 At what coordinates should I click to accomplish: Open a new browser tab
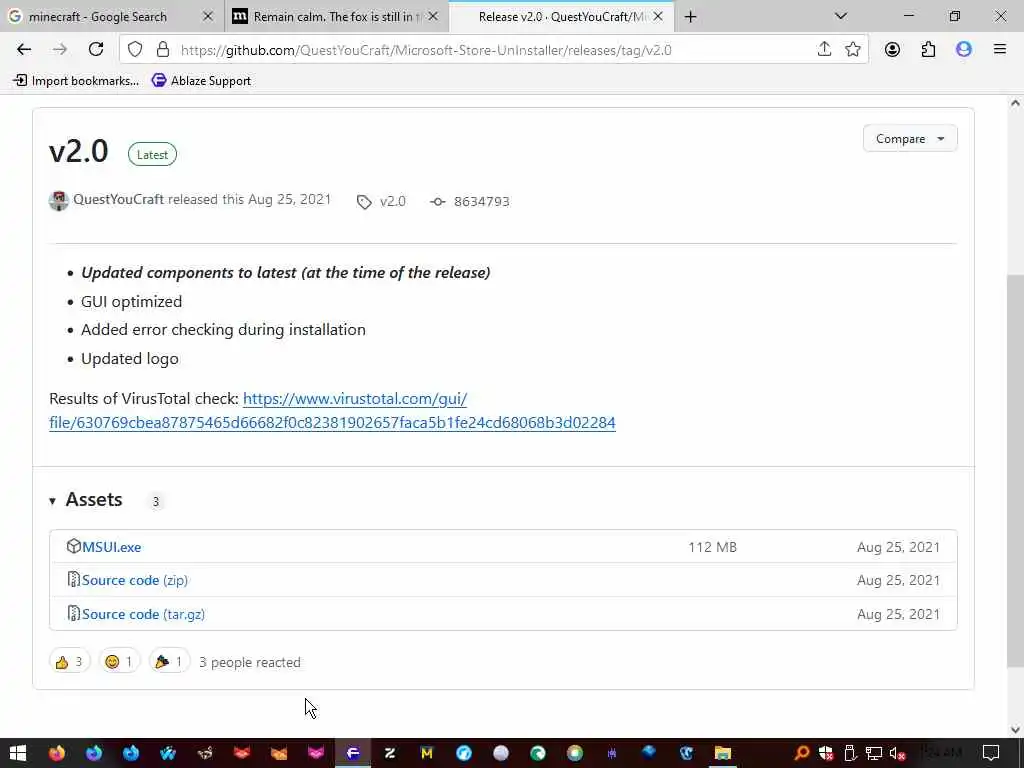click(x=690, y=17)
